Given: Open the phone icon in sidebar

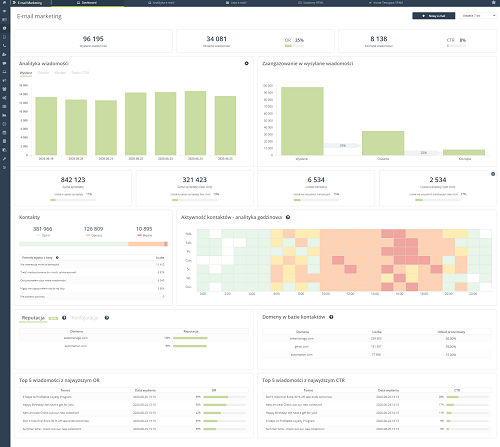Looking at the screenshot, I should (x=4, y=46).
